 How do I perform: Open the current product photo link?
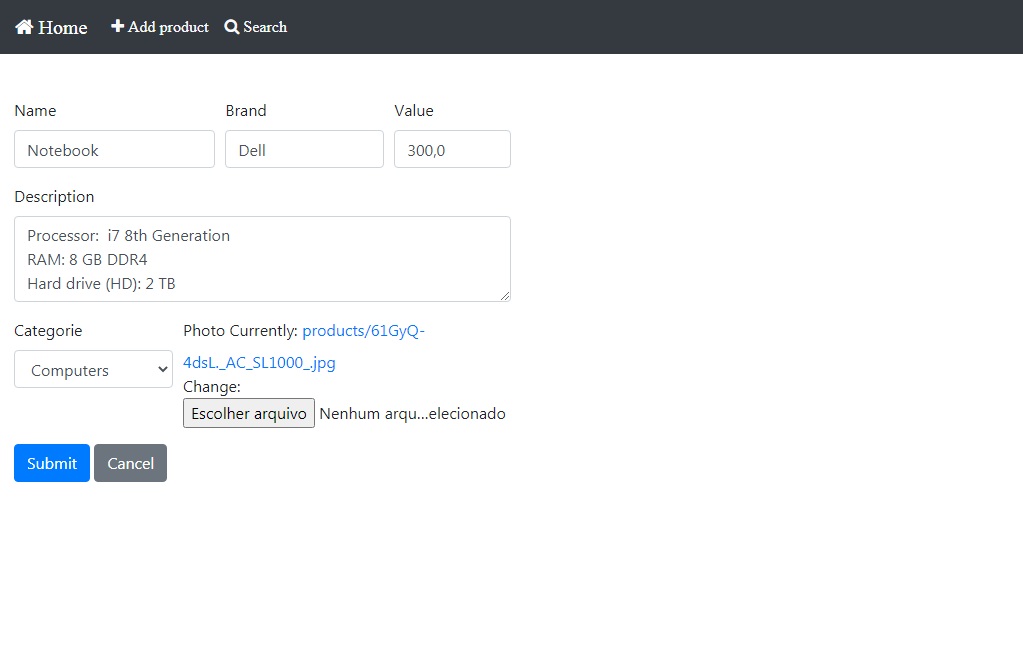[x=363, y=330]
